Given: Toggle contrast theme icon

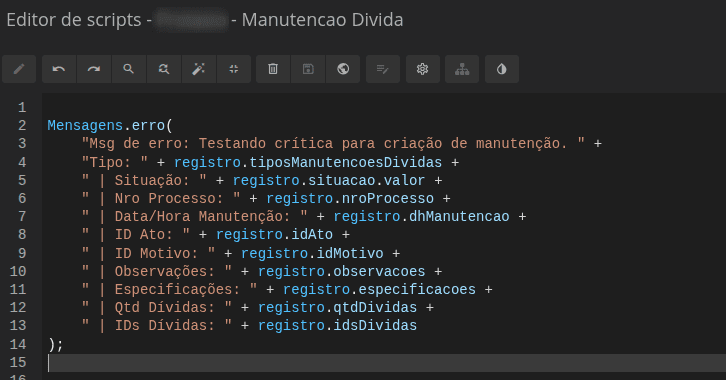Looking at the screenshot, I should [x=502, y=69].
